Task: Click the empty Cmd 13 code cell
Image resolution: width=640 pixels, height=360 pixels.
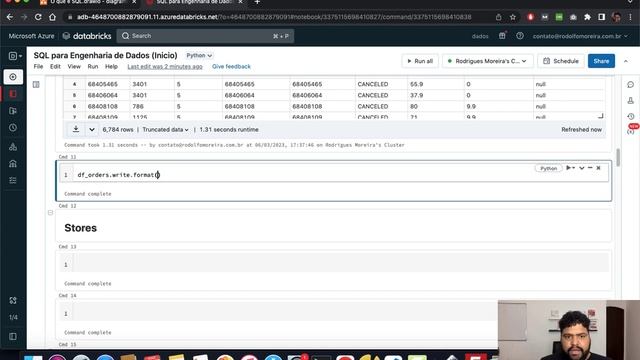Action: click(334, 262)
